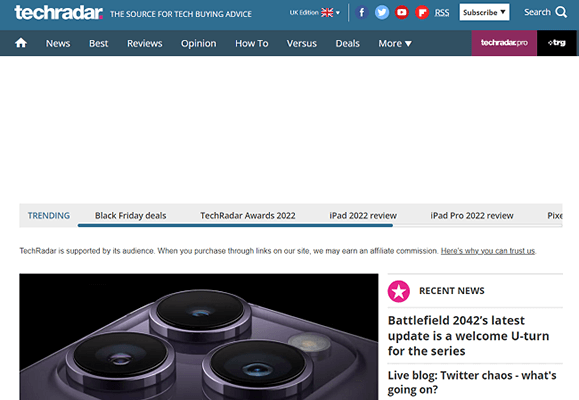
Task: Open the Twitter chaos live blog
Action: (472, 382)
